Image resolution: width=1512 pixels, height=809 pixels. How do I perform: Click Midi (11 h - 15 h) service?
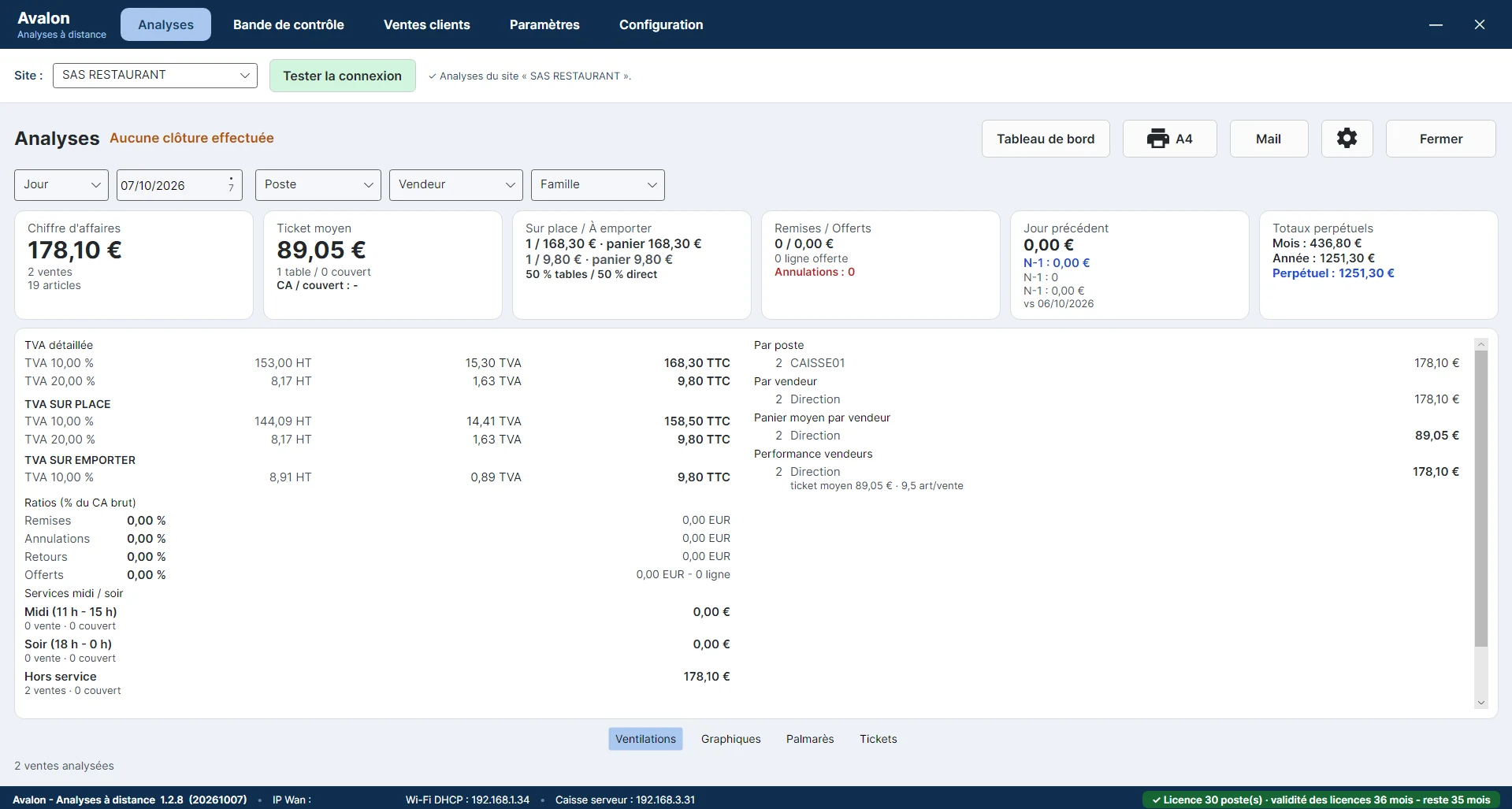pos(70,612)
